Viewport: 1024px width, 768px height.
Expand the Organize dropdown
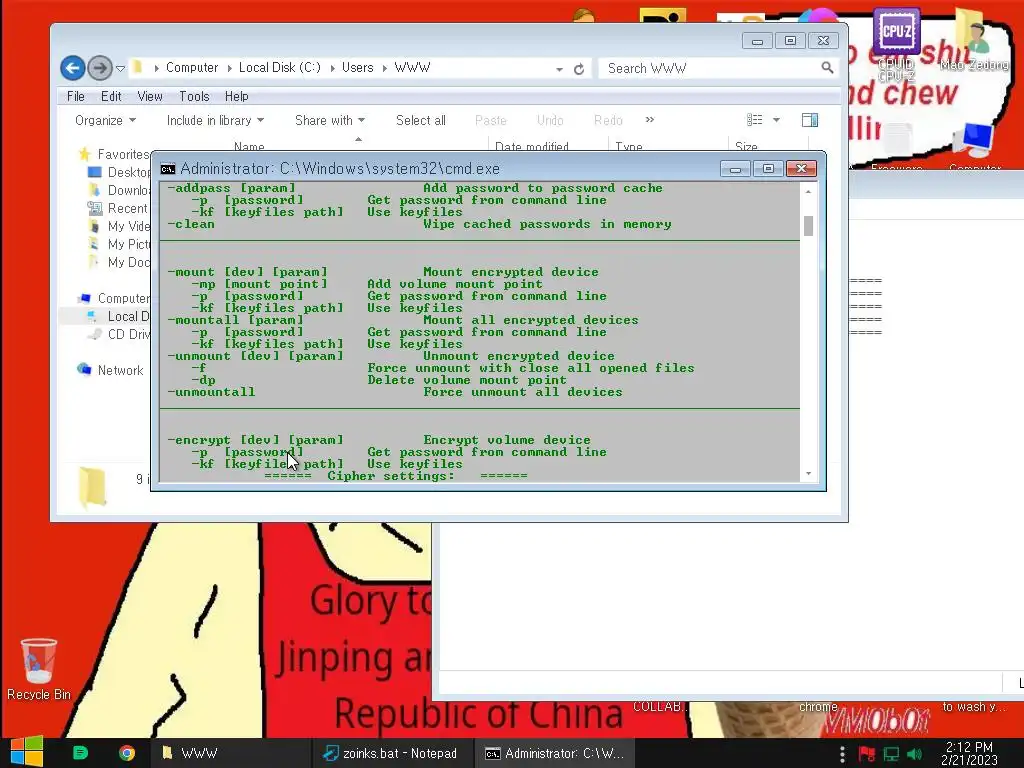pyautogui.click(x=105, y=120)
